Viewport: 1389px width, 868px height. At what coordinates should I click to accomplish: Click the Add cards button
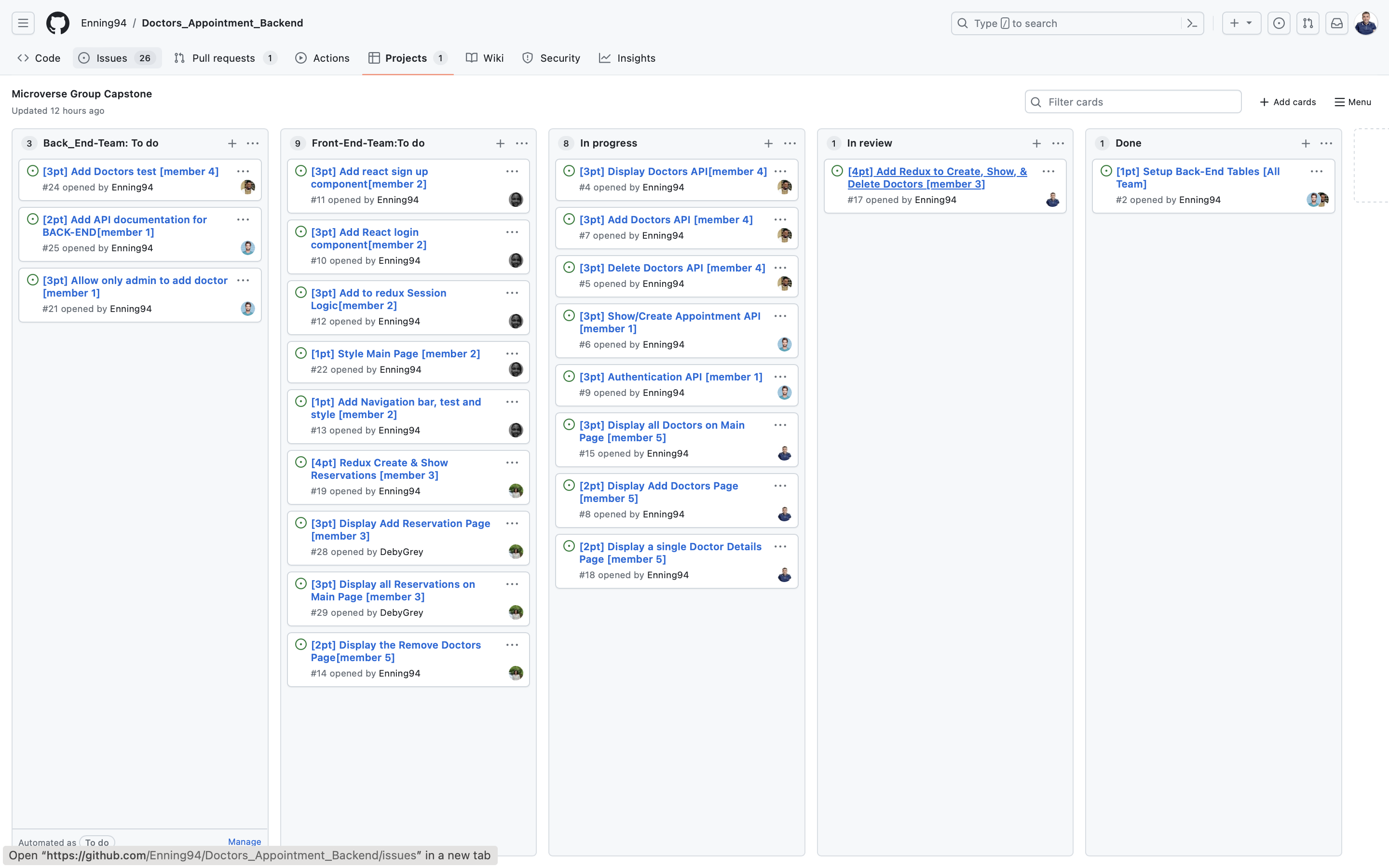1287,102
